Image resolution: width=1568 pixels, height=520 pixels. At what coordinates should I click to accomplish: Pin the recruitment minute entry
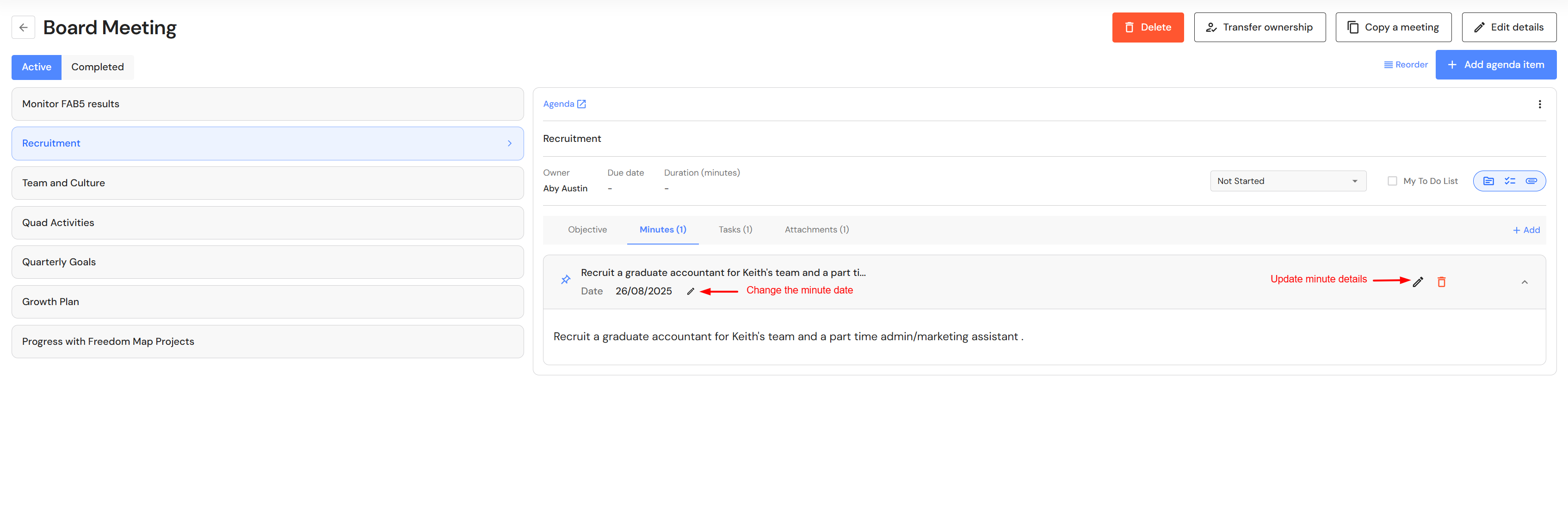[566, 280]
